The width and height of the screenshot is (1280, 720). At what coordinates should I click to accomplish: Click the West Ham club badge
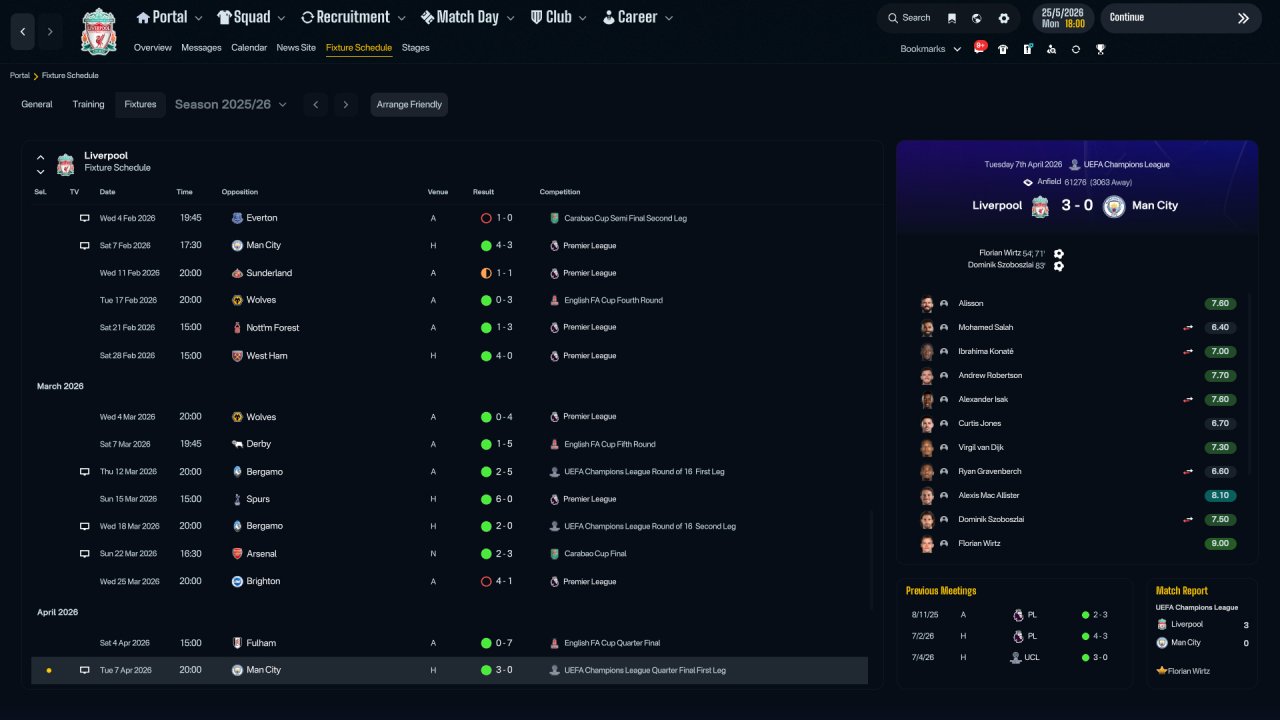click(x=237, y=356)
